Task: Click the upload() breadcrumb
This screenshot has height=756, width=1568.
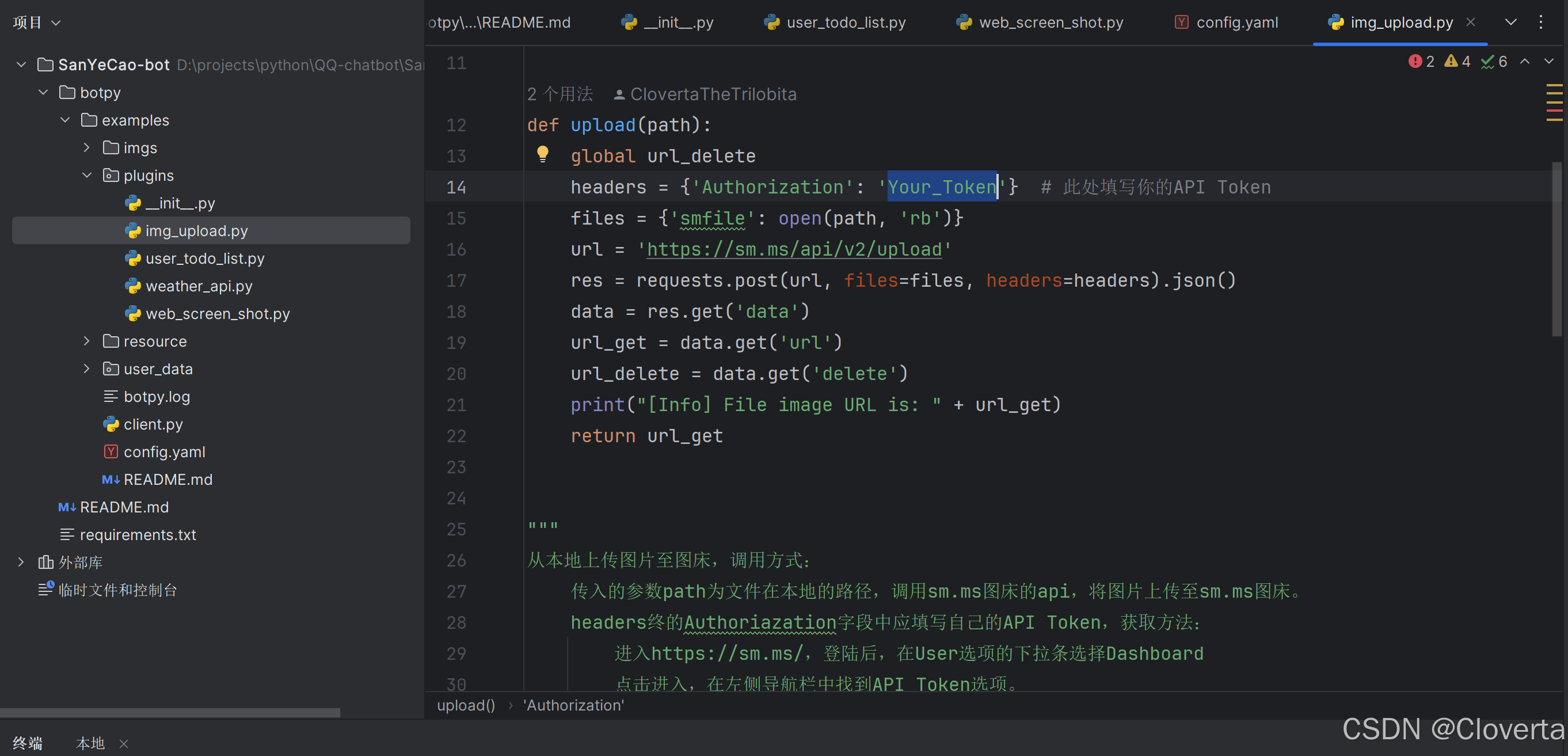Action: (x=466, y=705)
